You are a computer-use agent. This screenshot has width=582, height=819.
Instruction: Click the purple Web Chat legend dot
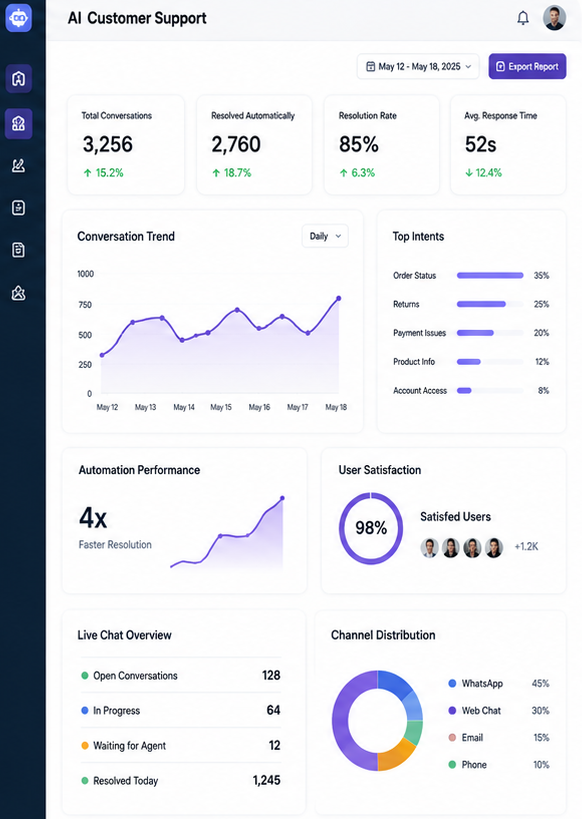(x=452, y=710)
